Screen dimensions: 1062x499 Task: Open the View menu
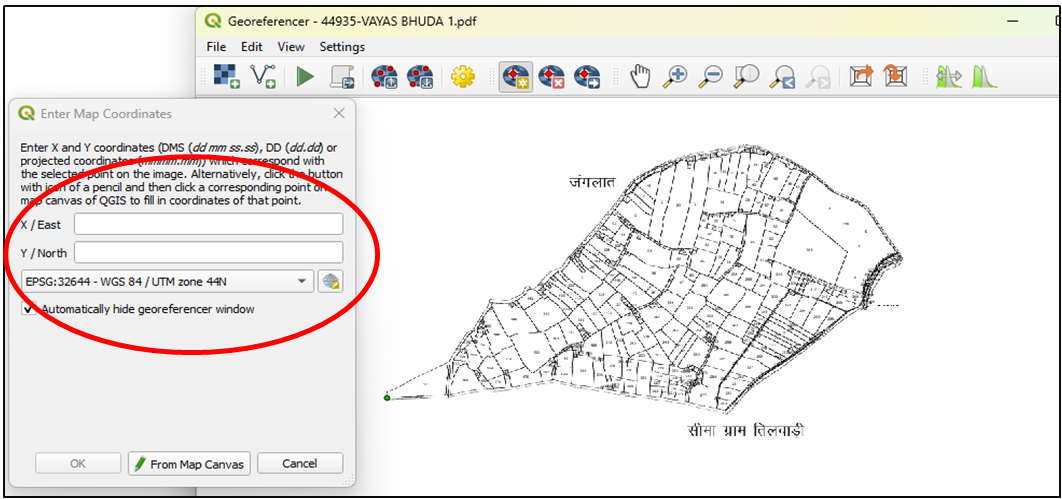coord(291,47)
